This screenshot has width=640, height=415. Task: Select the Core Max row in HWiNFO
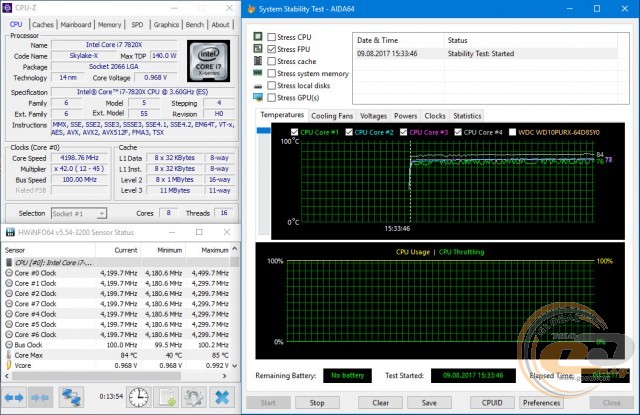116,355
